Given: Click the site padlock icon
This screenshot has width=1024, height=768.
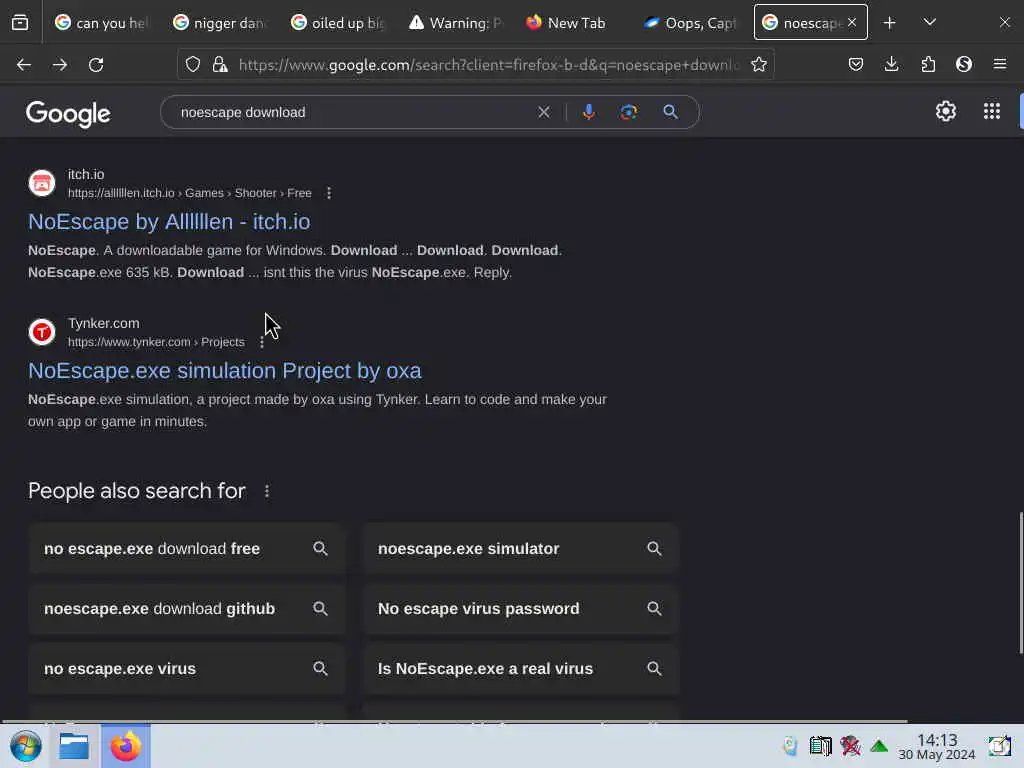Looking at the screenshot, I should (220, 64).
